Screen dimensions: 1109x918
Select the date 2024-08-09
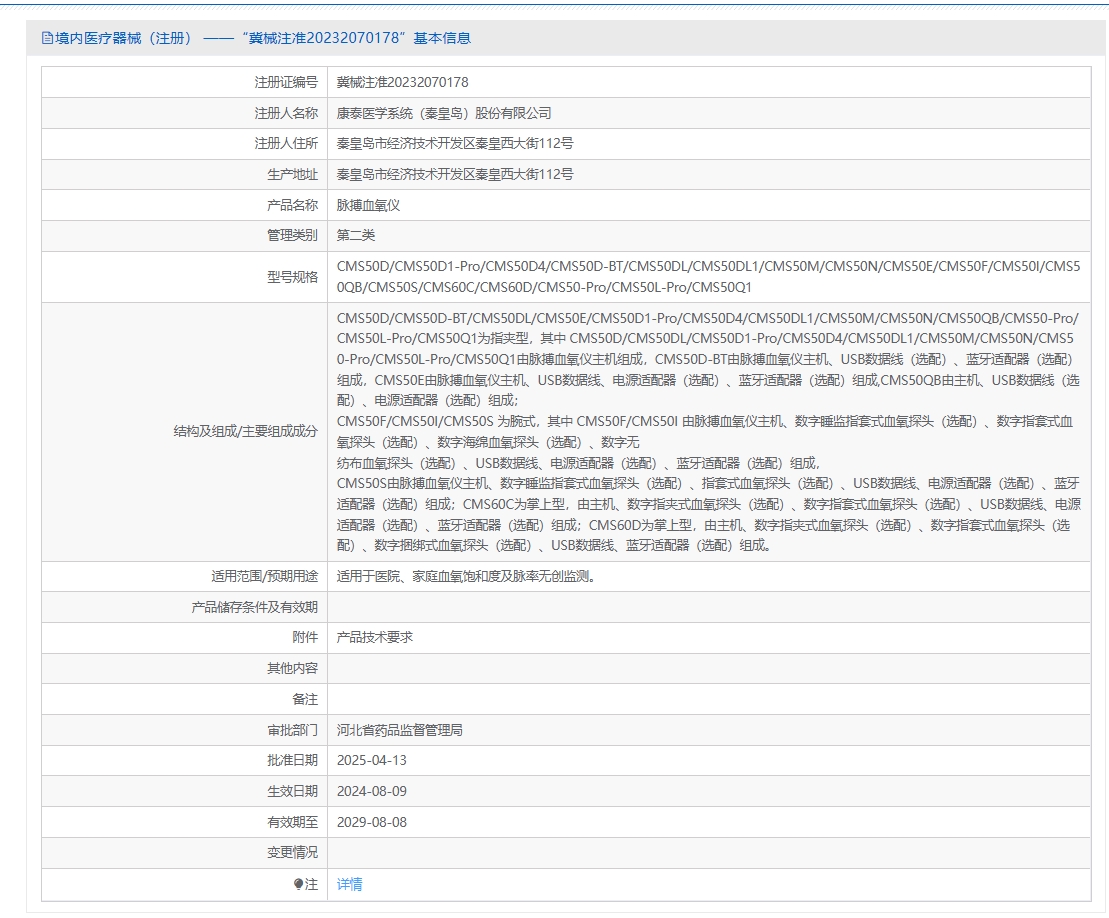[372, 791]
